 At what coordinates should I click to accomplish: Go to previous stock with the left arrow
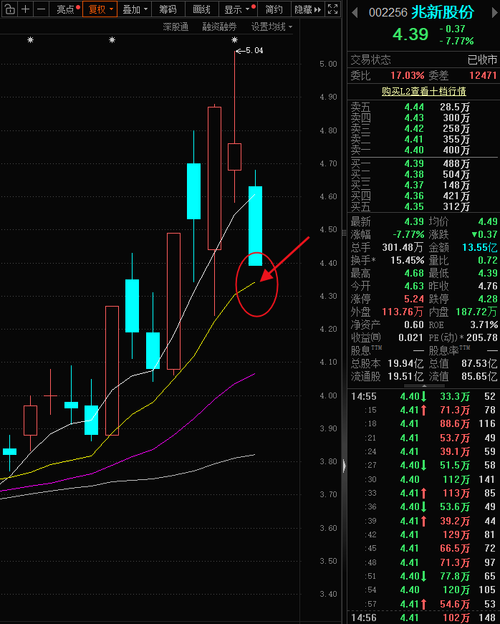355,13
